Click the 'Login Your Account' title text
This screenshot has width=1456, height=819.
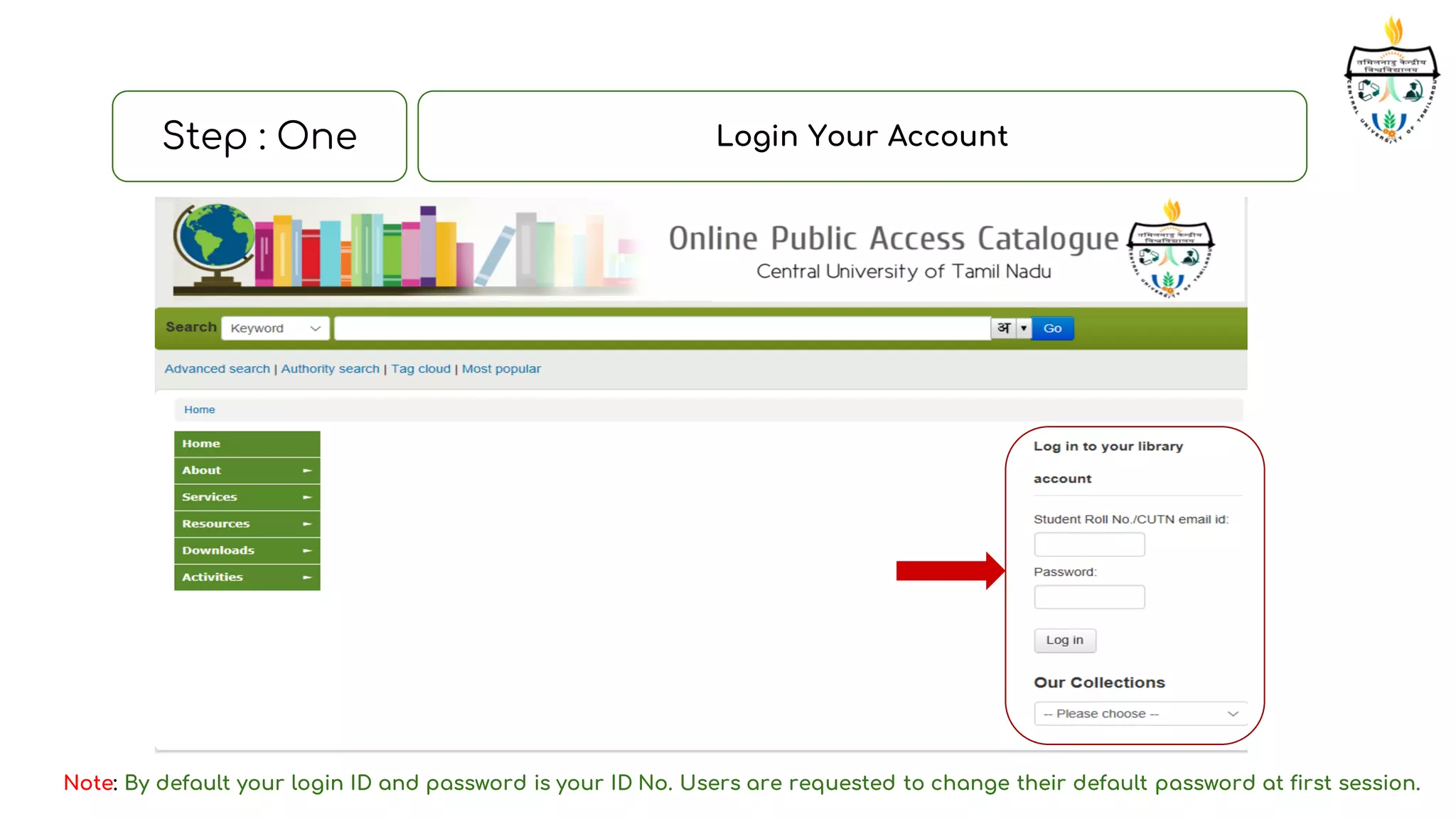point(862,136)
